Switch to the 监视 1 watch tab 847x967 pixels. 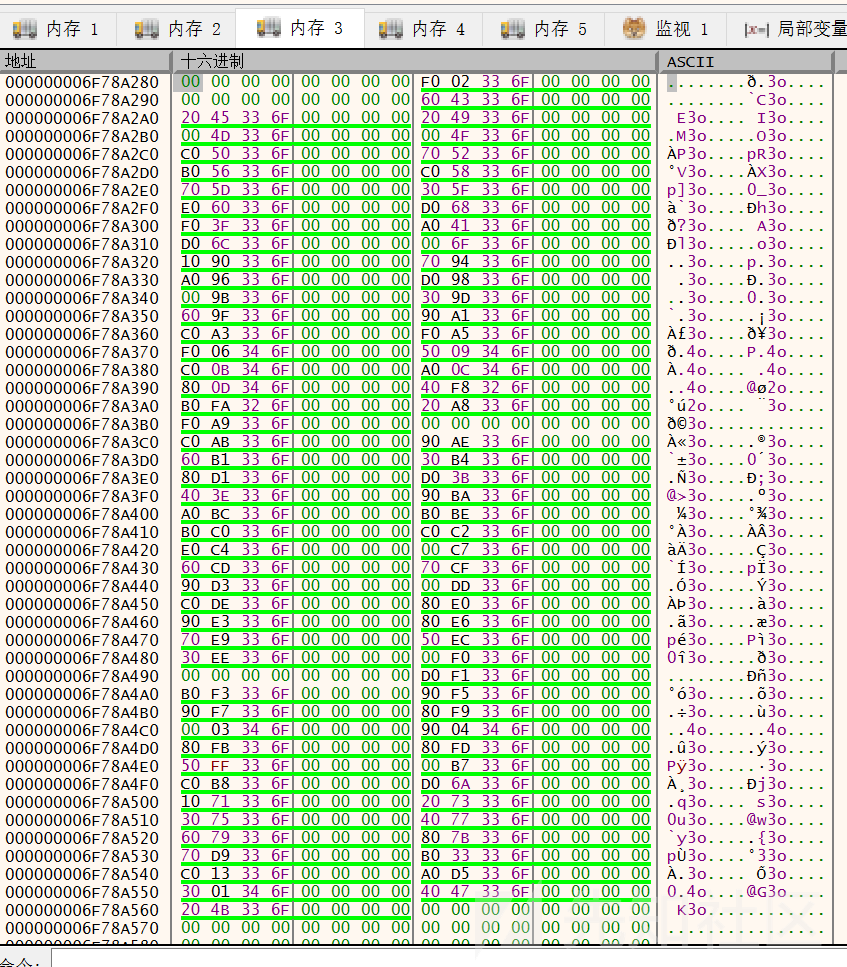666,29
